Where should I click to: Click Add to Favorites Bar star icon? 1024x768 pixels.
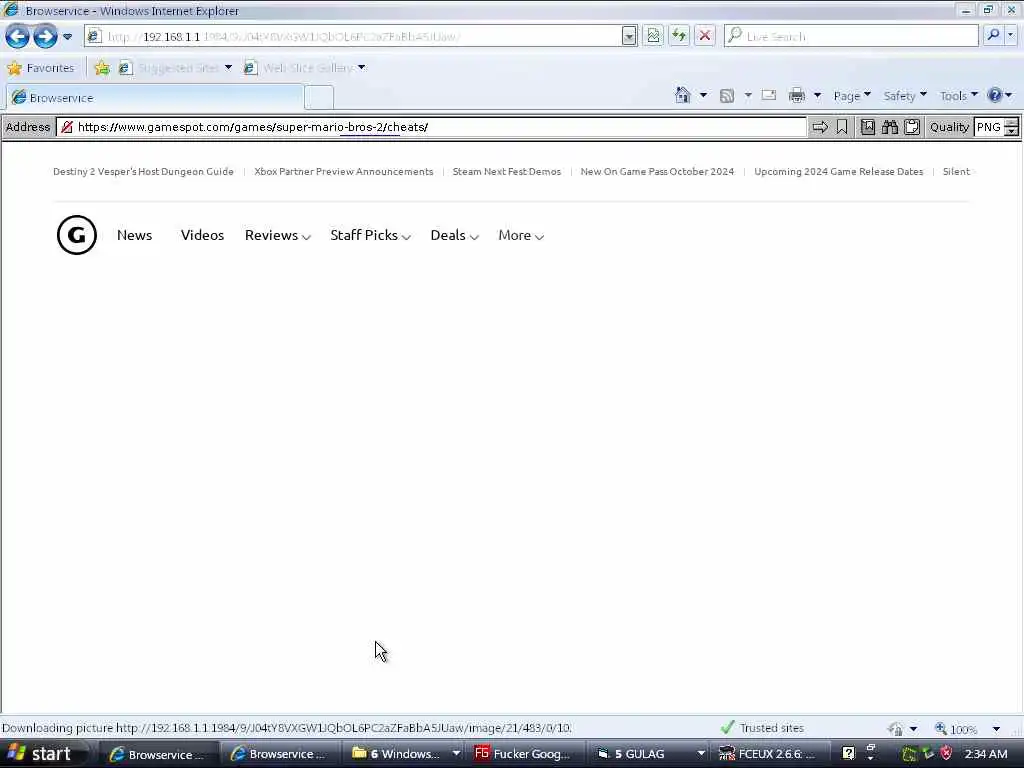103,68
